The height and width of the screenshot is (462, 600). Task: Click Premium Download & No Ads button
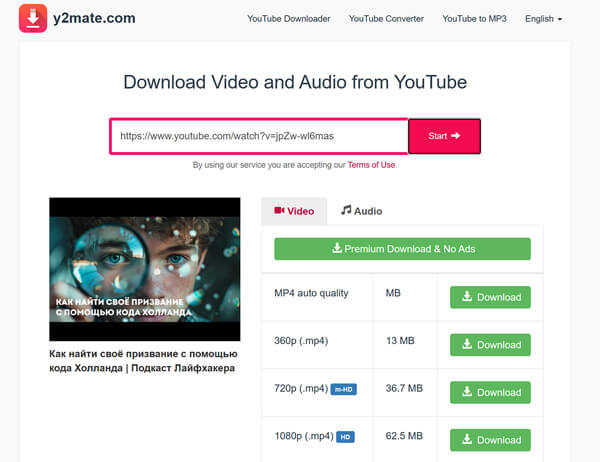point(402,249)
